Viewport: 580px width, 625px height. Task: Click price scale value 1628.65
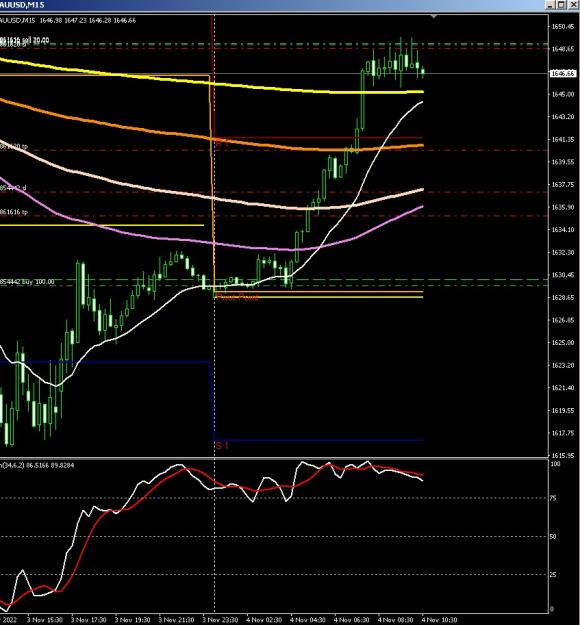(x=563, y=297)
